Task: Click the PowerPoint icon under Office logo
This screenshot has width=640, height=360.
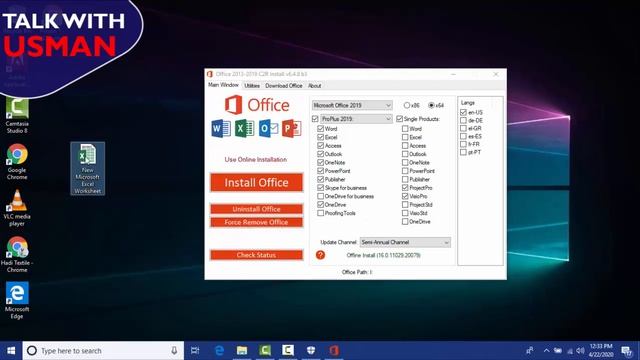Action: (x=291, y=129)
